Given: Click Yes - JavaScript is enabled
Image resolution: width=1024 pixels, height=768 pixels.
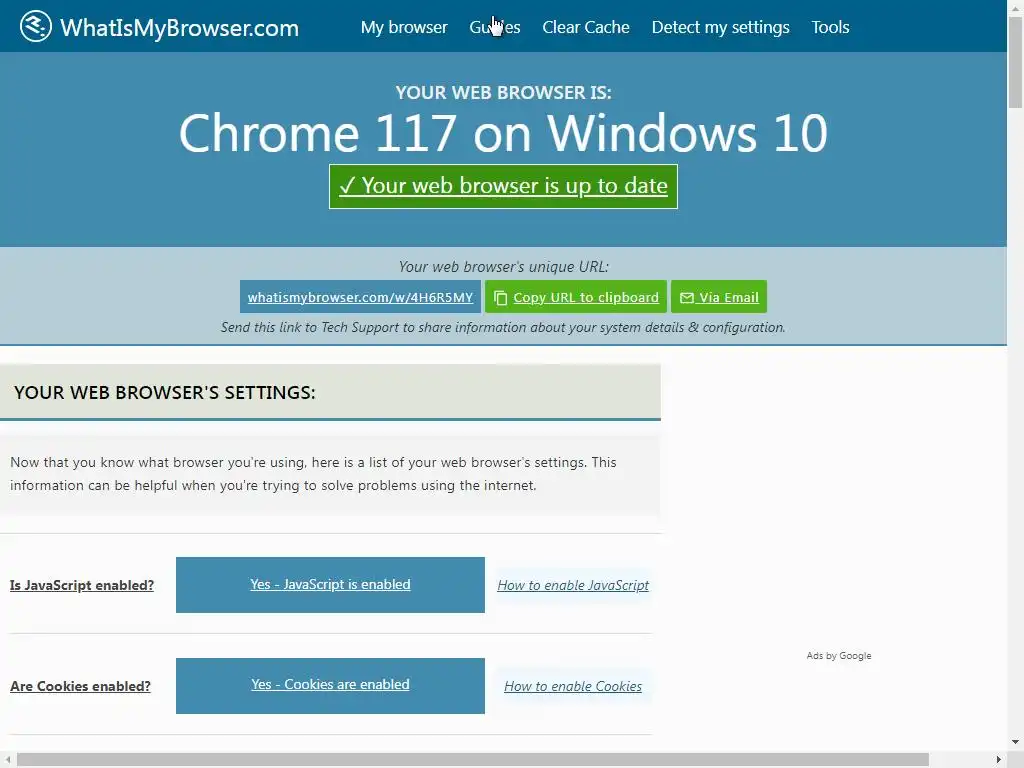Looking at the screenshot, I should point(330,584).
